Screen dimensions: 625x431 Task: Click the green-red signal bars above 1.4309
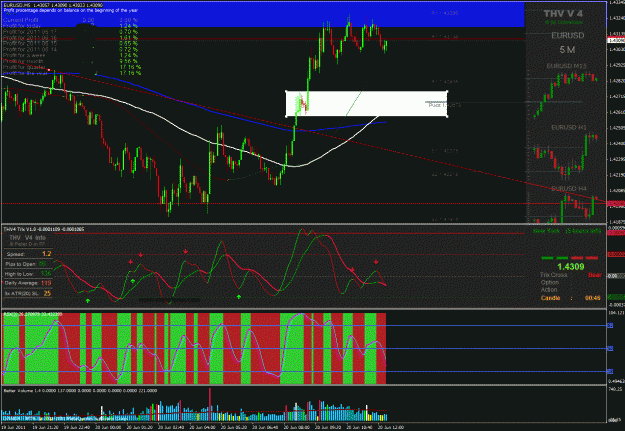tap(570, 258)
